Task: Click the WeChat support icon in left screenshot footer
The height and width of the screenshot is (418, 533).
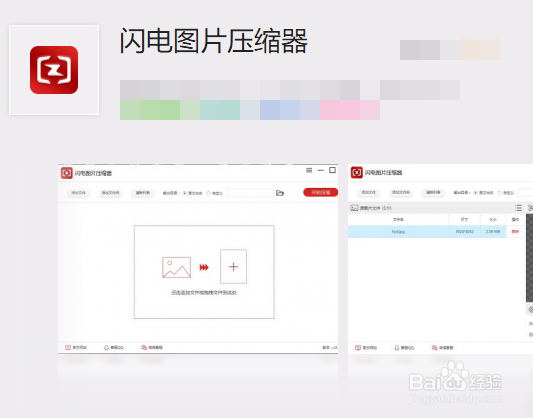Action: [144, 347]
